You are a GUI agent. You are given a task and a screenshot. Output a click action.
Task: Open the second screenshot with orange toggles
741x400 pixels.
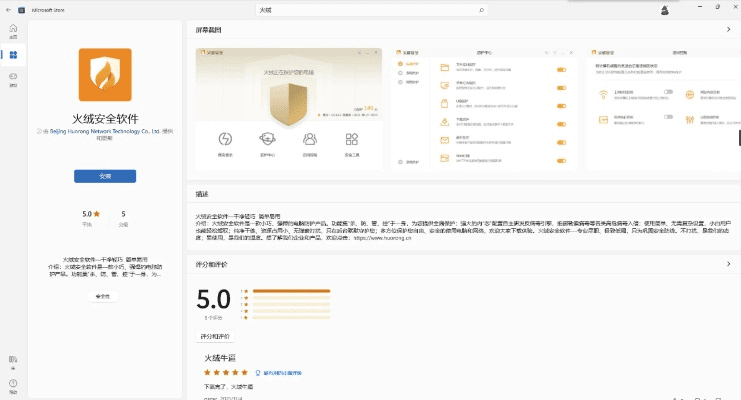click(x=484, y=109)
